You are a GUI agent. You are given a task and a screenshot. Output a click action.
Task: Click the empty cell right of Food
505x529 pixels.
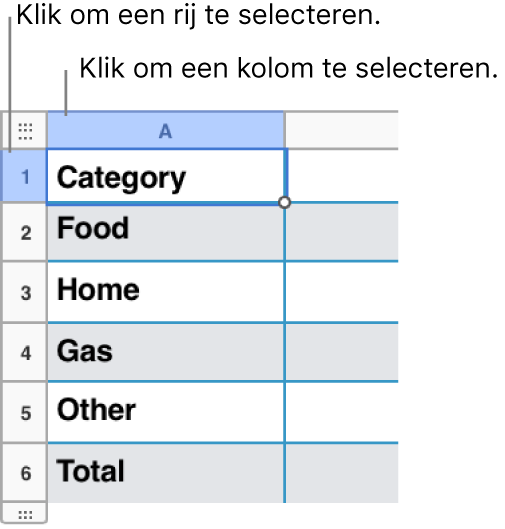pyautogui.click(x=342, y=233)
